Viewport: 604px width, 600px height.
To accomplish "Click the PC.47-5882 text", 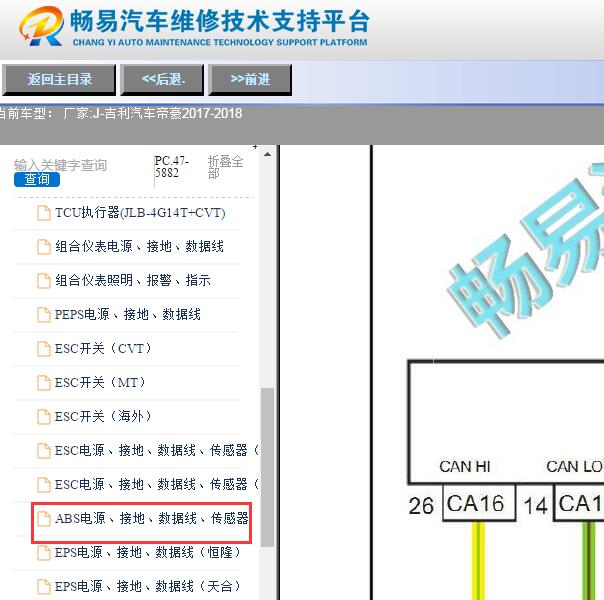I will tap(171, 166).
